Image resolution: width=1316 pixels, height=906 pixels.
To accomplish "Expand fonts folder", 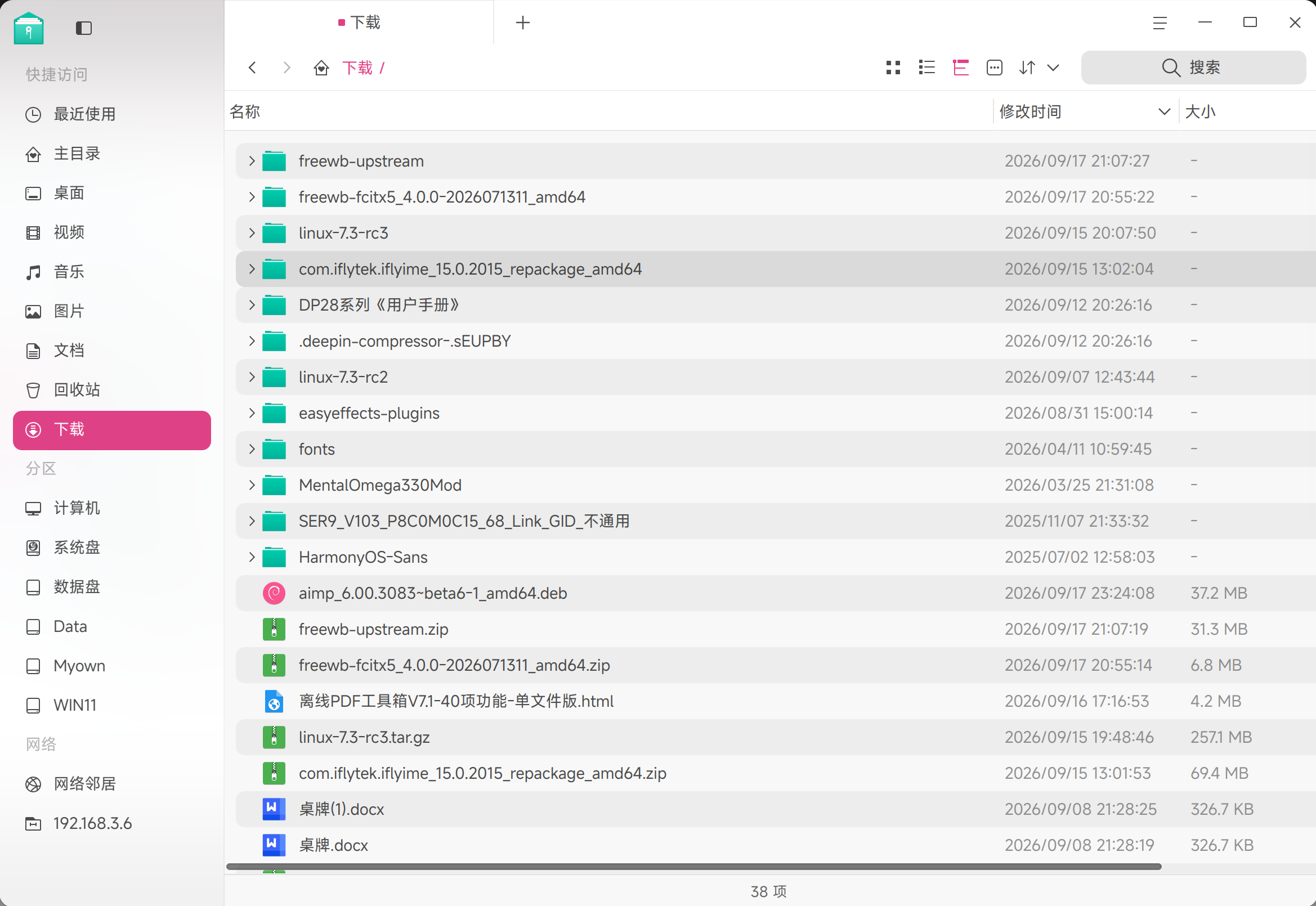I will click(252, 449).
